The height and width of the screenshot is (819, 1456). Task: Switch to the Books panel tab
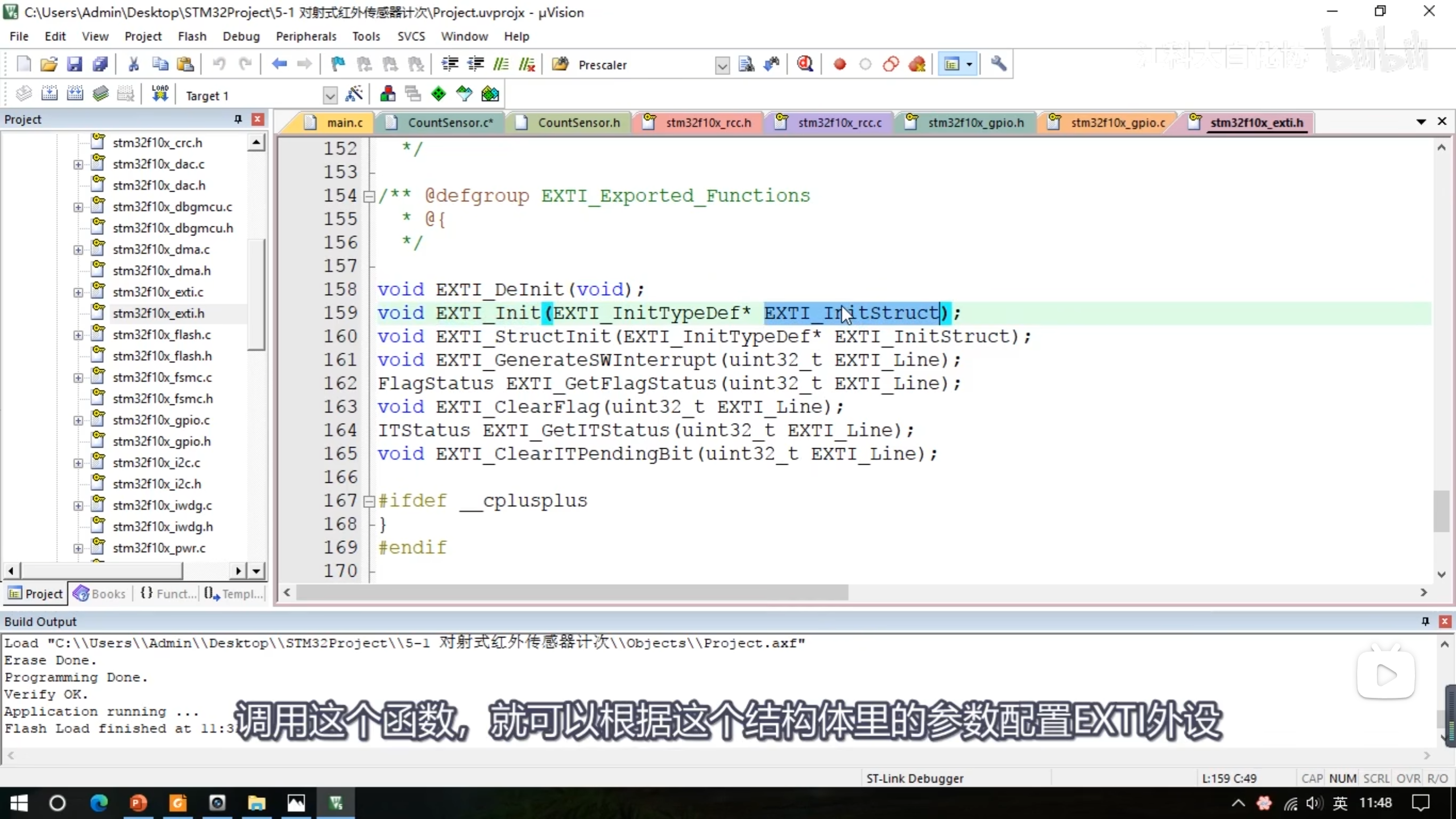pyautogui.click(x=100, y=594)
